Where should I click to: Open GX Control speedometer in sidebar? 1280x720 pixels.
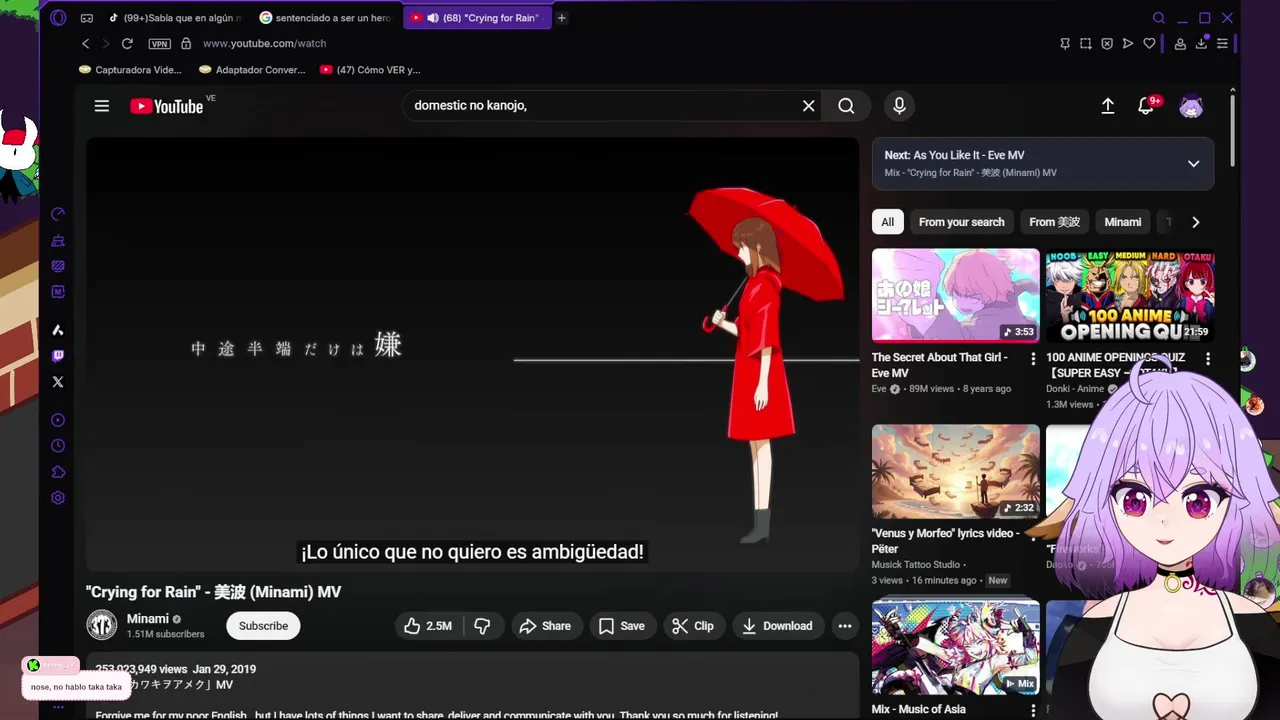tap(58, 214)
